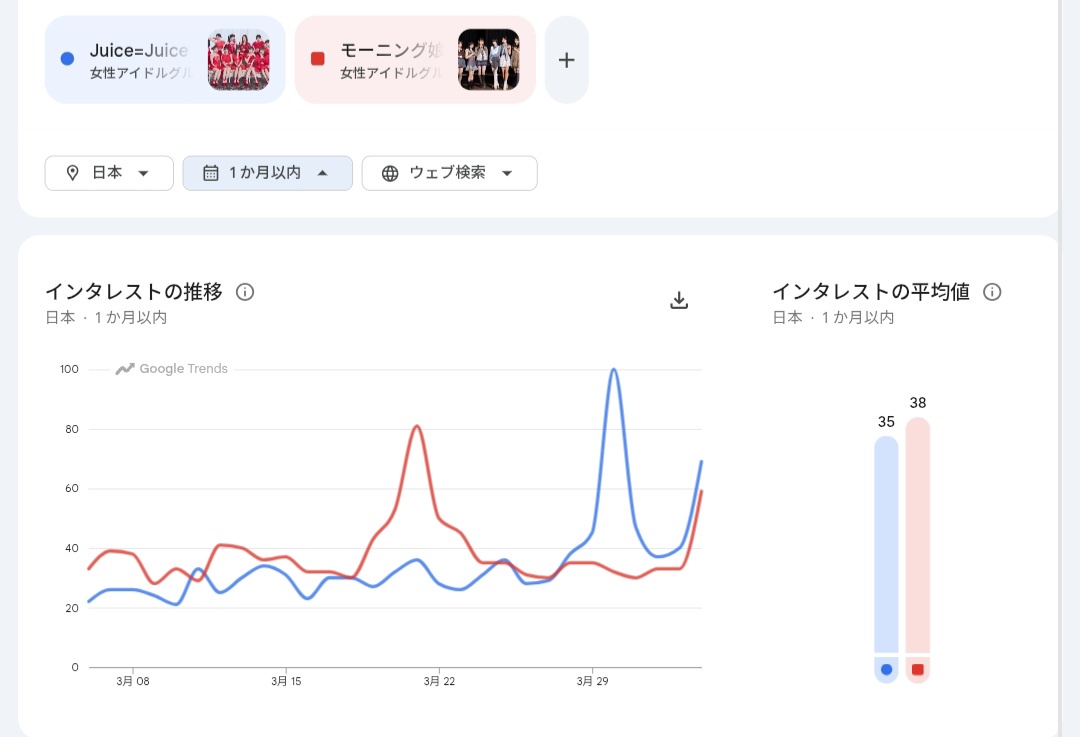Click info icon beside インタレストの推移
The image size is (1080, 737).
(245, 292)
